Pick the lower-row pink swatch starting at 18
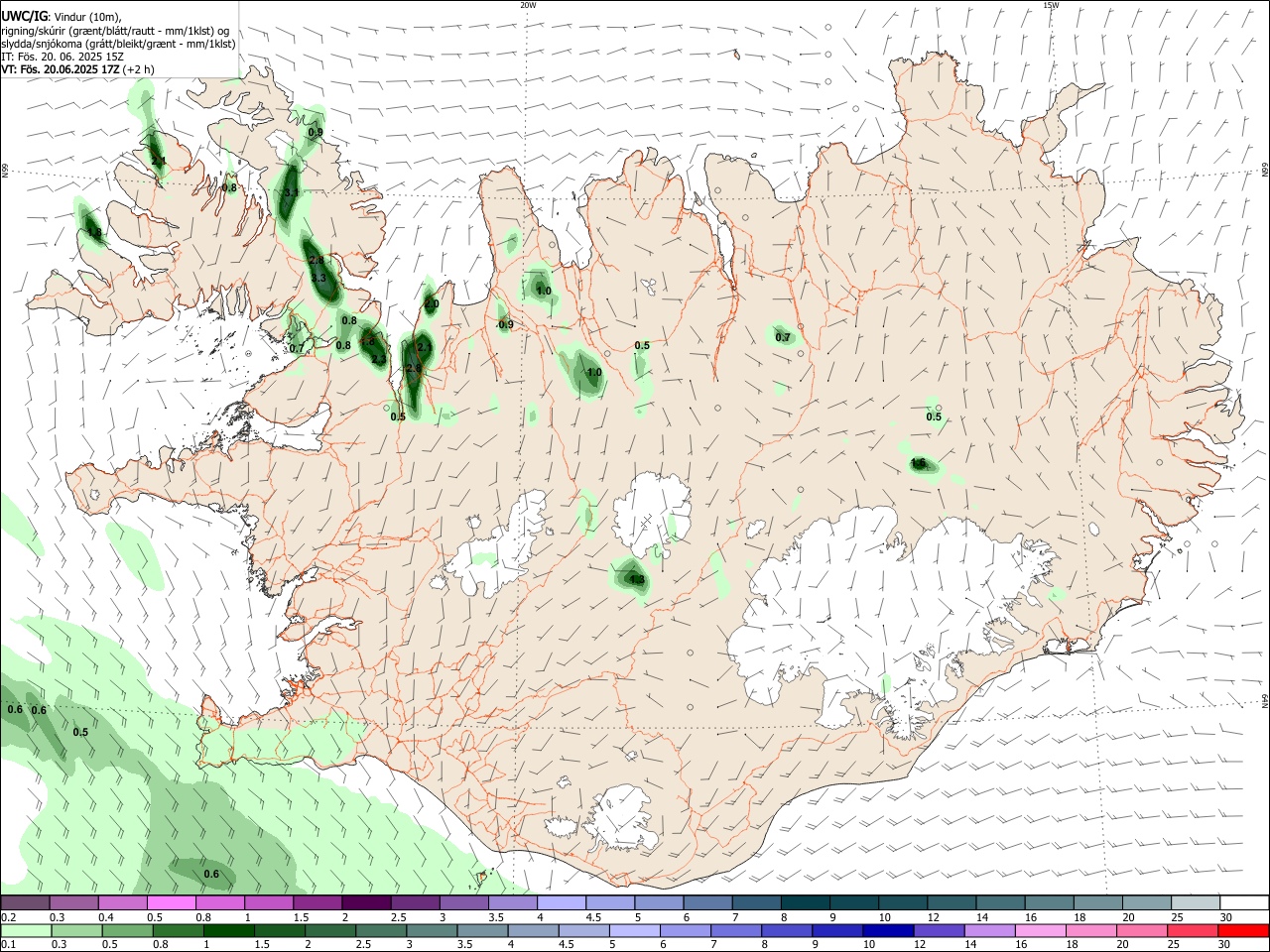Screen dimensions: 1270x952 pyautogui.click(x=1090, y=930)
